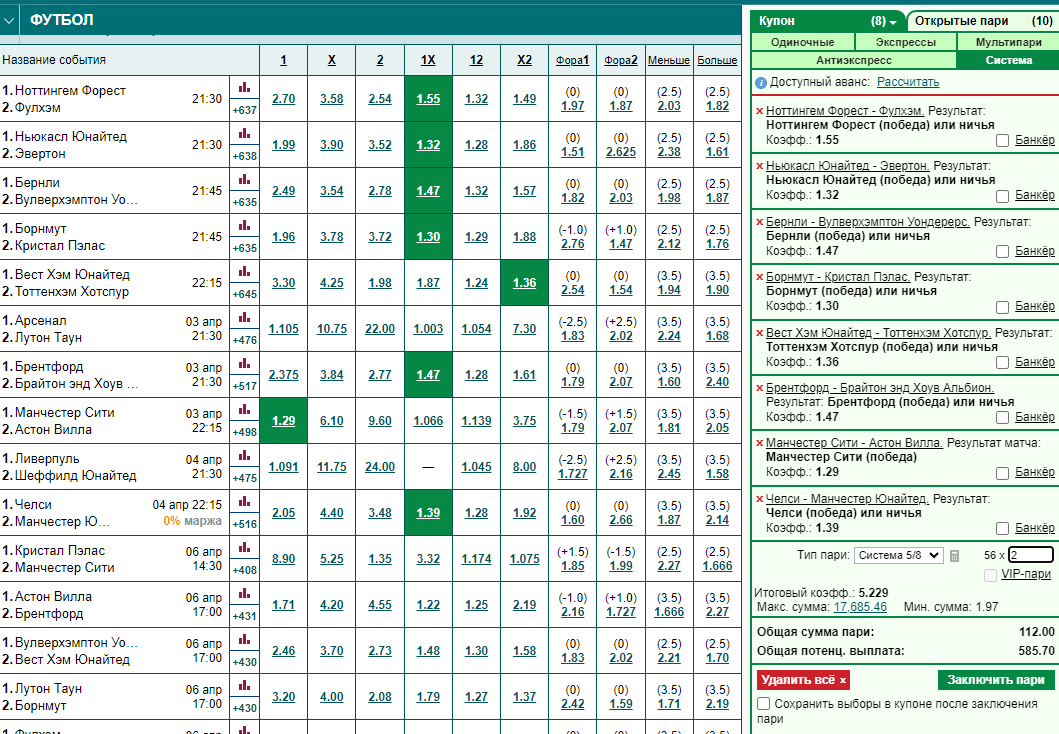The width and height of the screenshot is (1059, 734).
Task: Remove Брентфорд – Брайтон selection from coupon
Action: pyautogui.click(x=760, y=388)
